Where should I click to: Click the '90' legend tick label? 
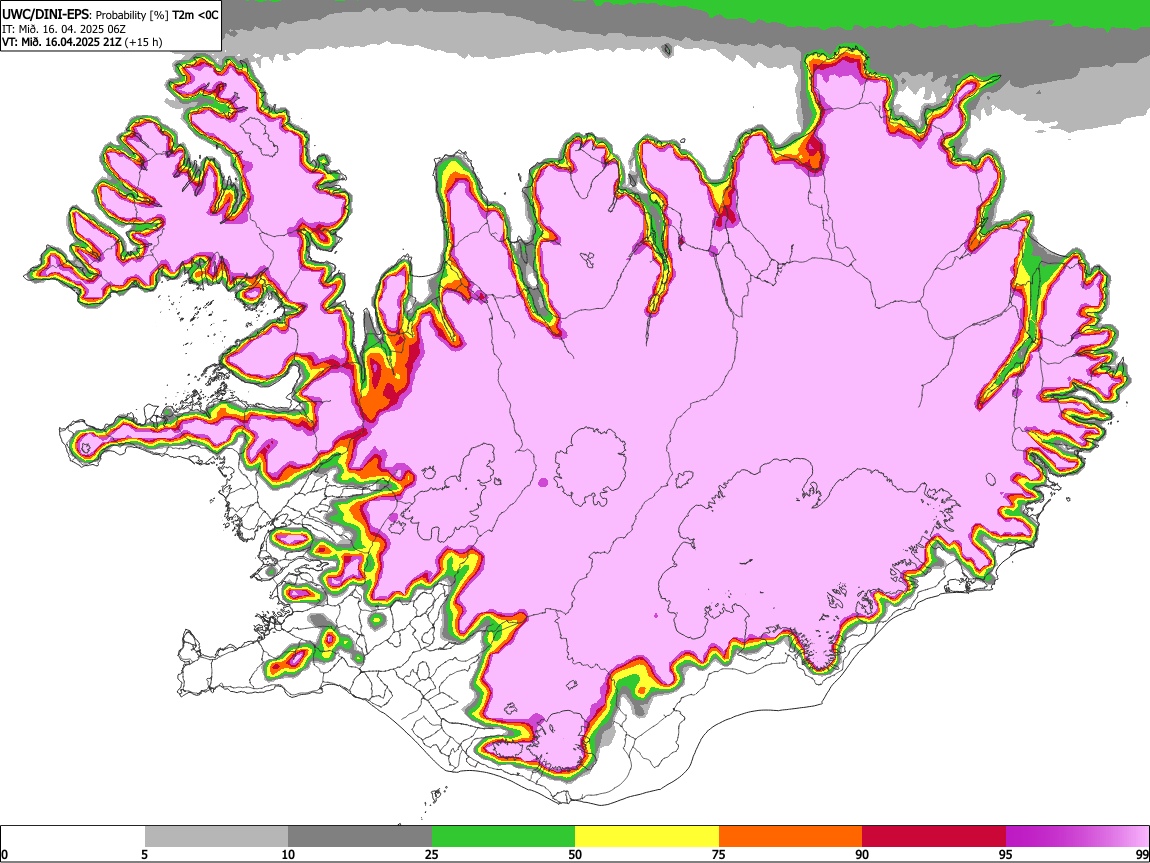click(862, 855)
